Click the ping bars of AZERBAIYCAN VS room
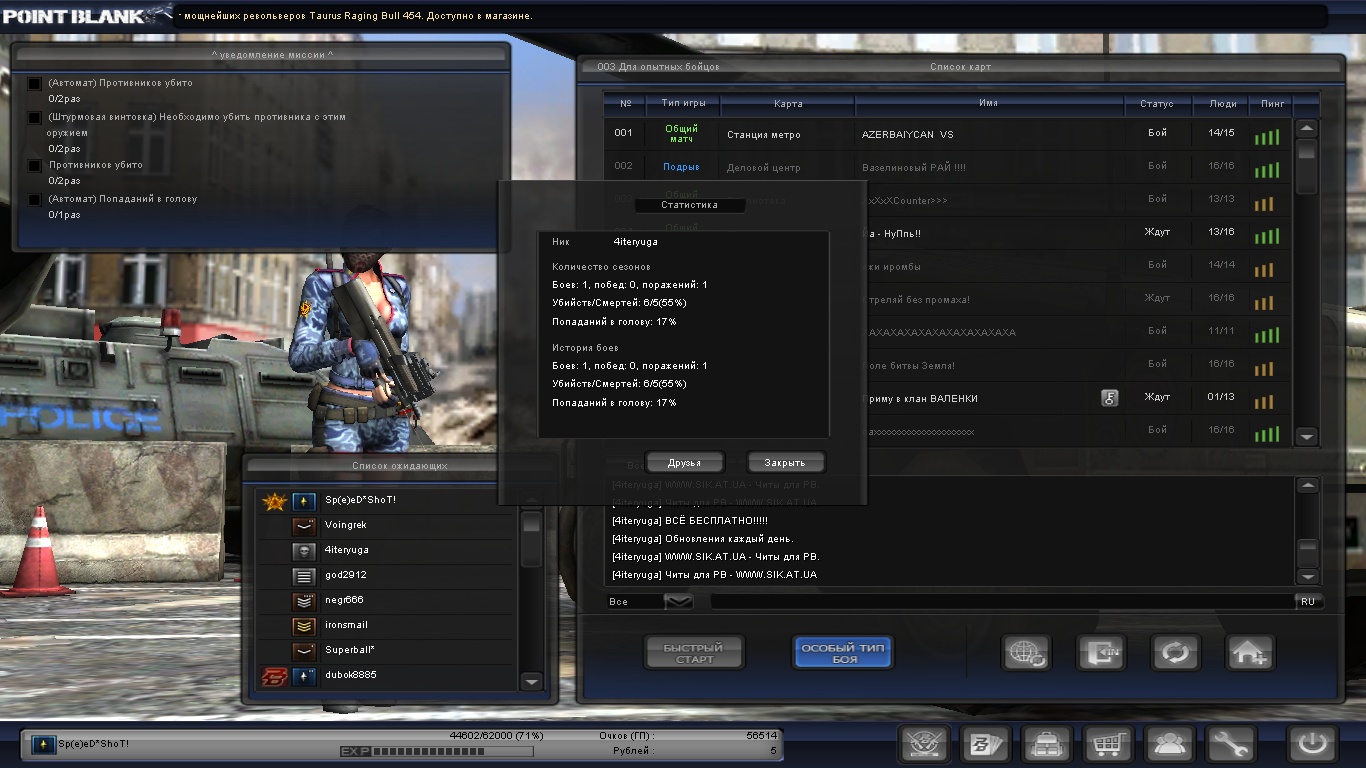Viewport: 1366px width, 768px height. 1267,137
